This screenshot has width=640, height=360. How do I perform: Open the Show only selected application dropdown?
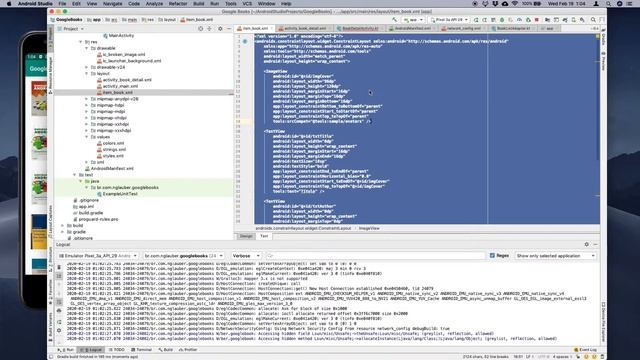556,256
